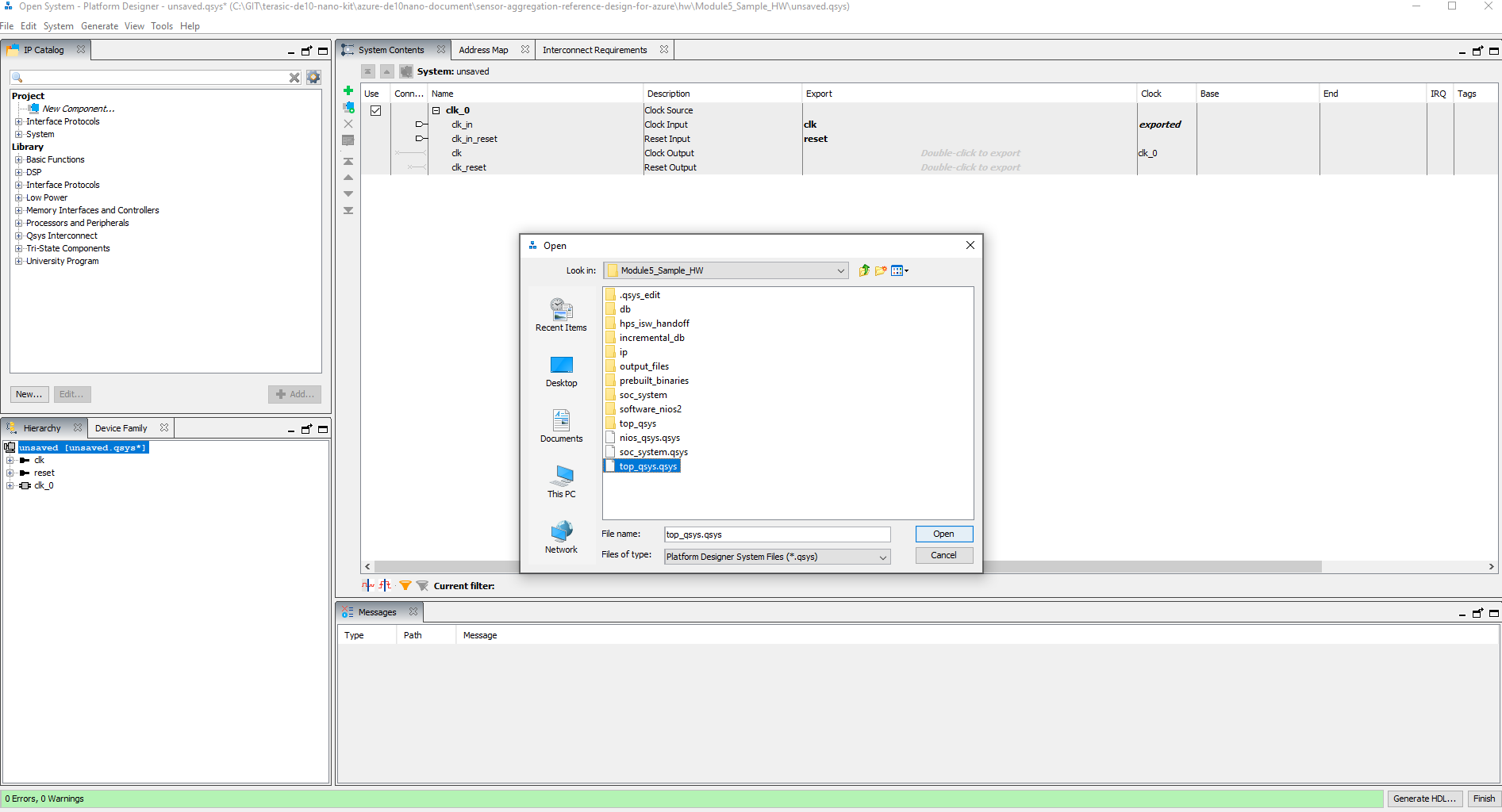Click the IP Catalog settings gear icon
This screenshot has width=1502, height=812.
[313, 77]
